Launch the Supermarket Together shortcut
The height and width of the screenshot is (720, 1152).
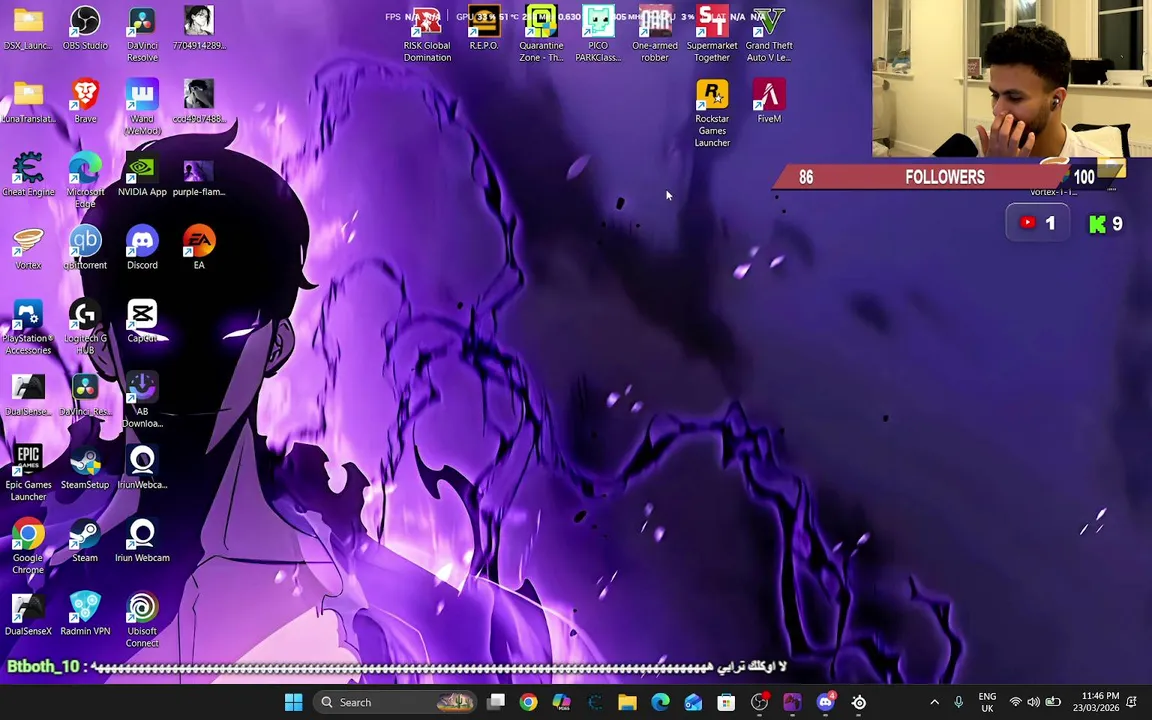[x=712, y=34]
